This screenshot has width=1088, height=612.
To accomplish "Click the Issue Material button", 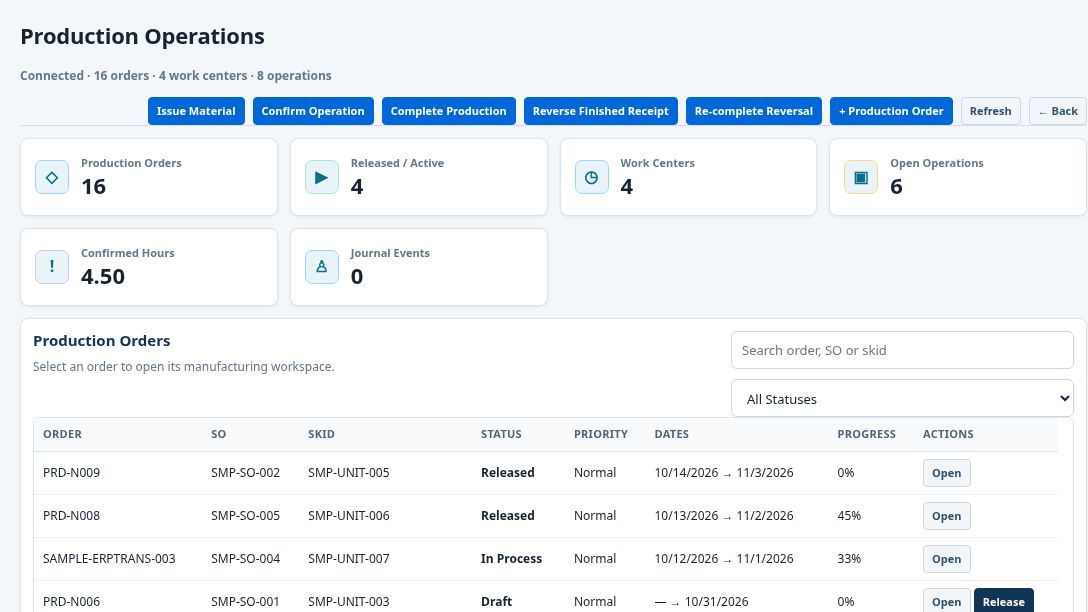I will (196, 111).
